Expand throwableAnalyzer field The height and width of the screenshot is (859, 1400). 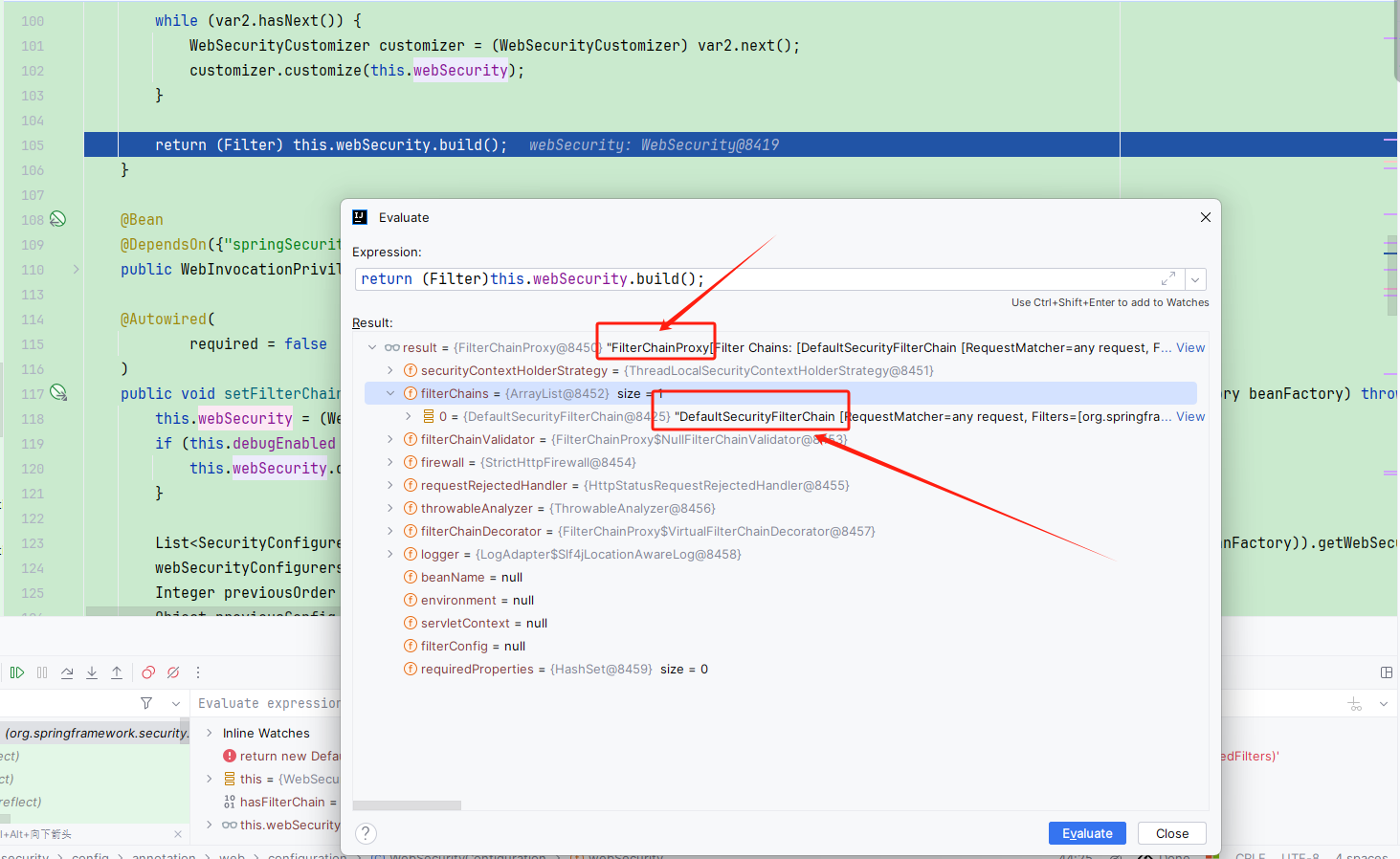pos(390,508)
